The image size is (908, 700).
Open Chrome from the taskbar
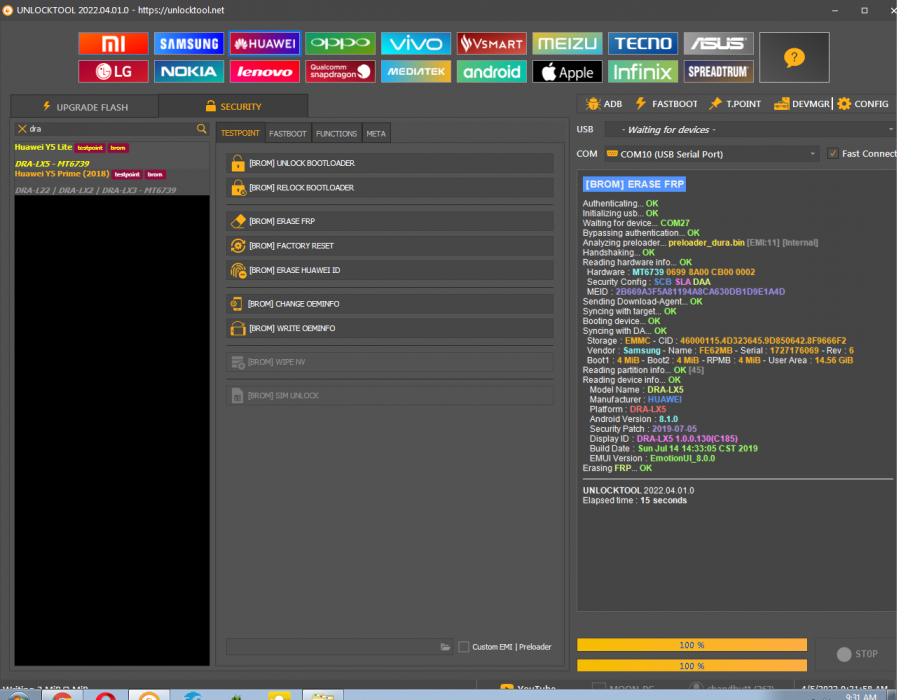[x=62, y=697]
